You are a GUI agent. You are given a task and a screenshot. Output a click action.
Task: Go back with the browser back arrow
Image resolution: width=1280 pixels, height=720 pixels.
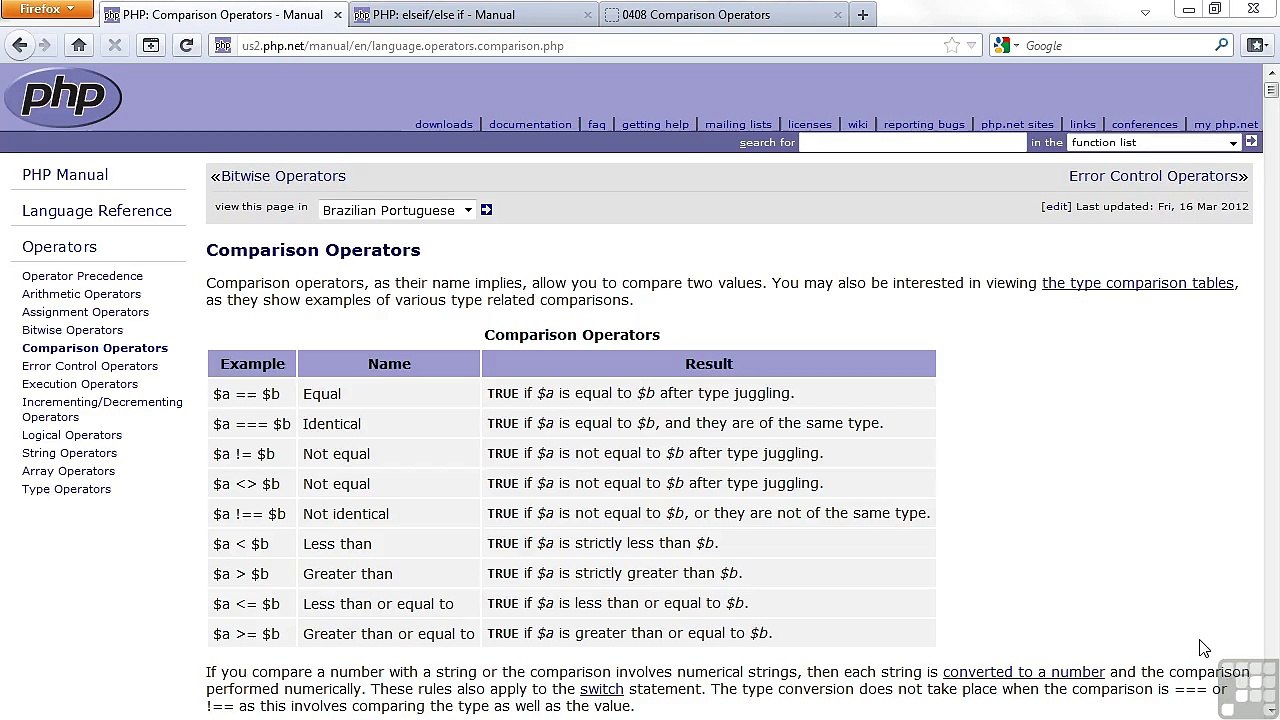point(20,45)
